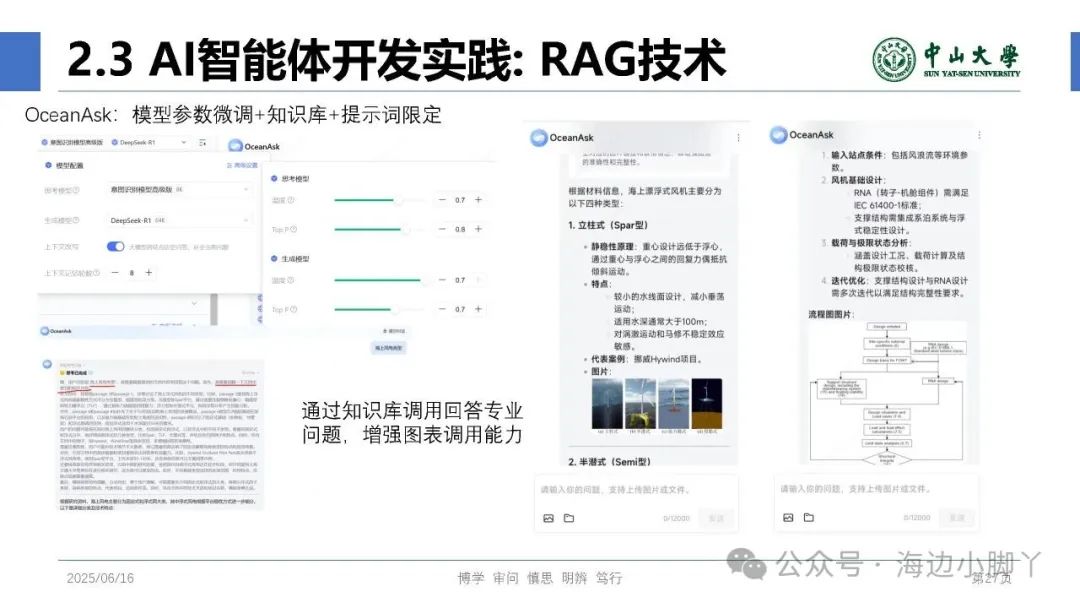This screenshot has height=608, width=1080.
Task: Open the flowchart image under 流程图图片
Action: (887, 392)
